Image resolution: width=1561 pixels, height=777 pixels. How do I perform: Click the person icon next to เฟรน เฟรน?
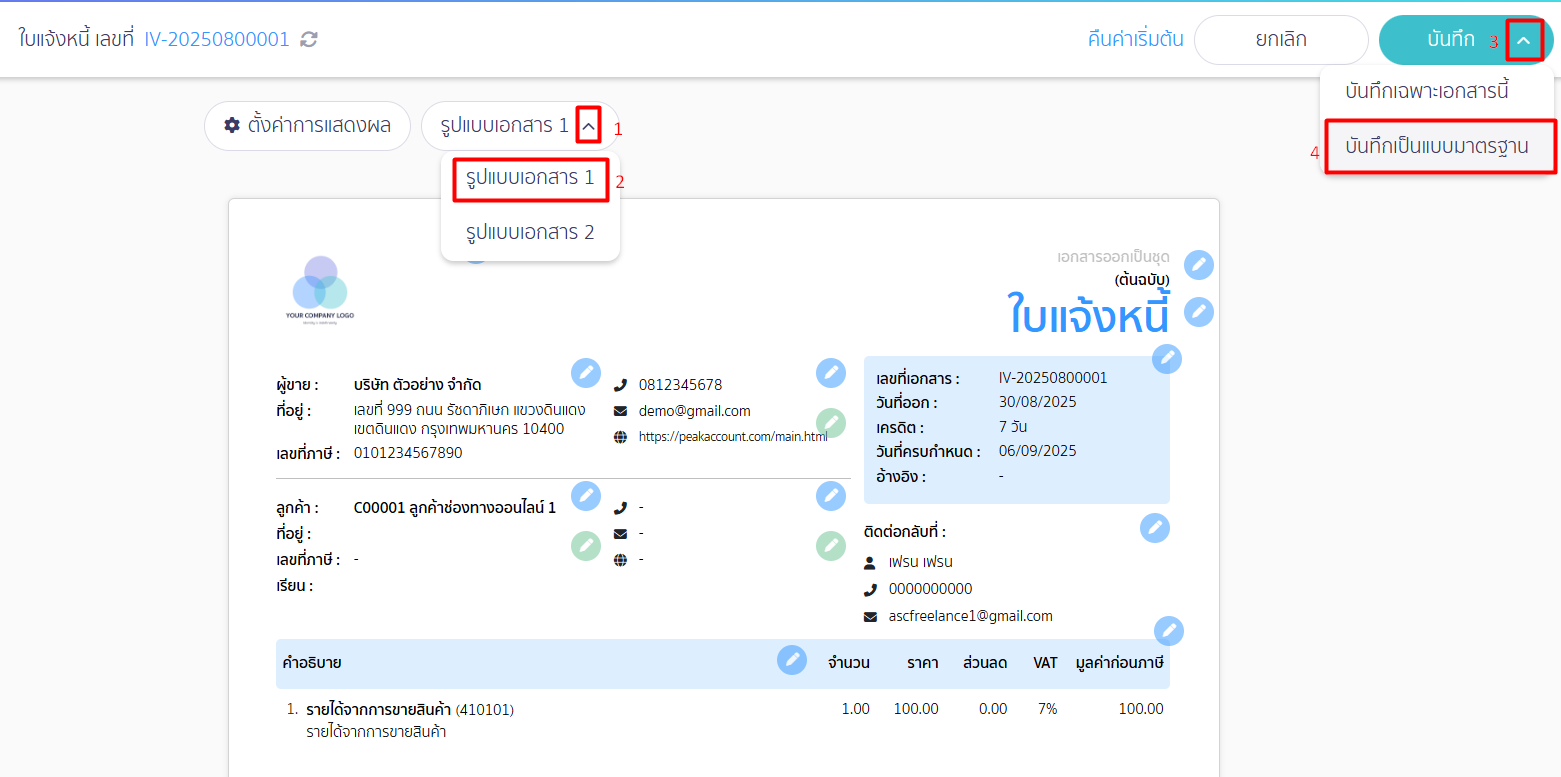click(x=870, y=562)
